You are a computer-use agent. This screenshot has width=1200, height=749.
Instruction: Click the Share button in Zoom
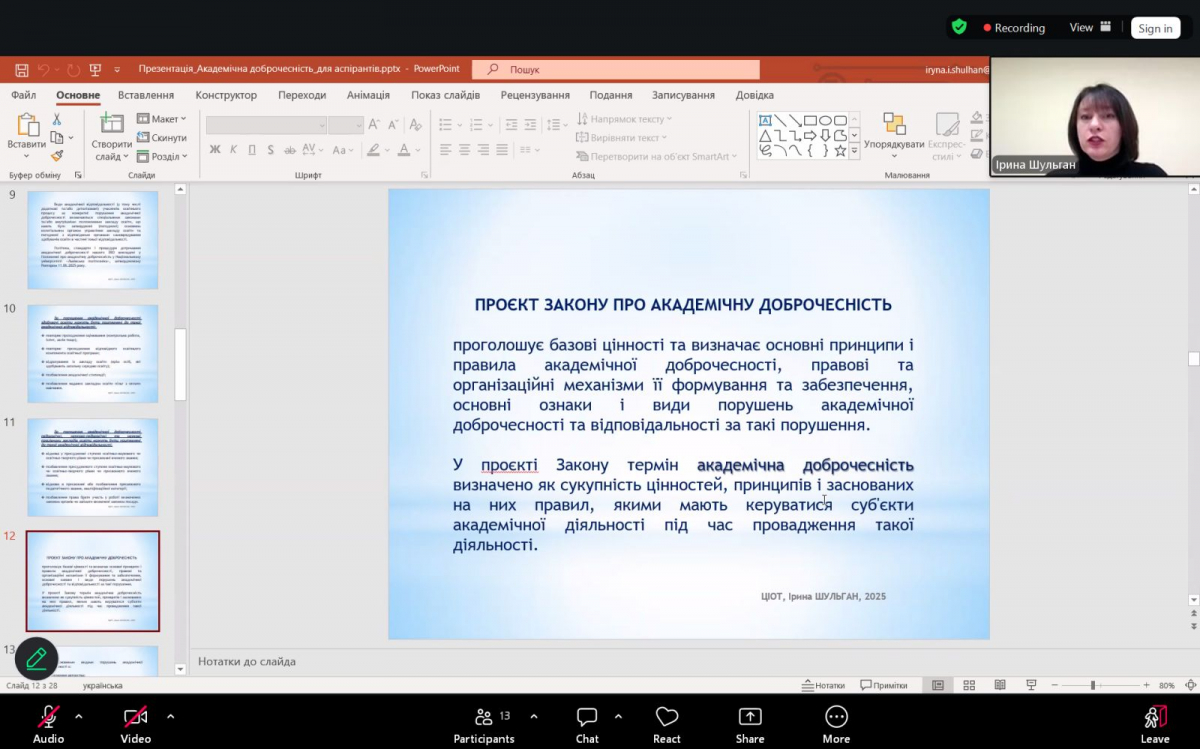pyautogui.click(x=750, y=722)
